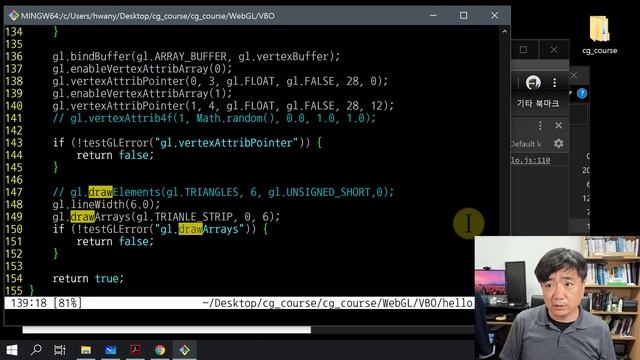The width and height of the screenshot is (640, 360).
Task: Open Chrome's three-dot menu beside the avatar
Action: point(554,83)
